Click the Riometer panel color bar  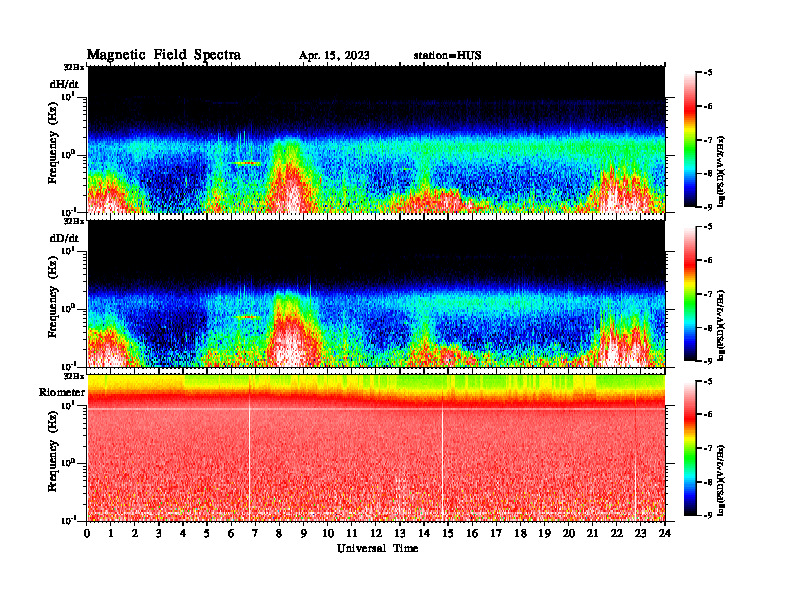pyautogui.click(x=689, y=448)
